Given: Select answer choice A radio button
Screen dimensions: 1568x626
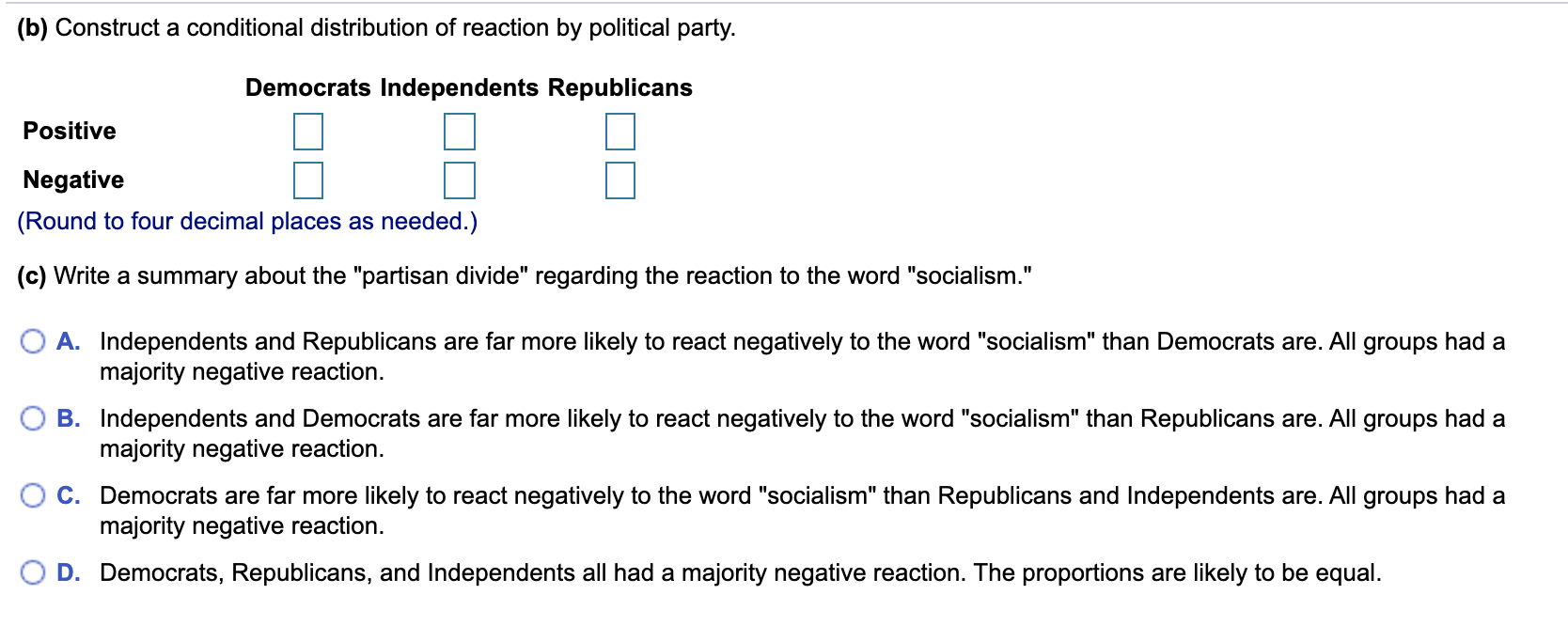Looking at the screenshot, I should (x=32, y=340).
